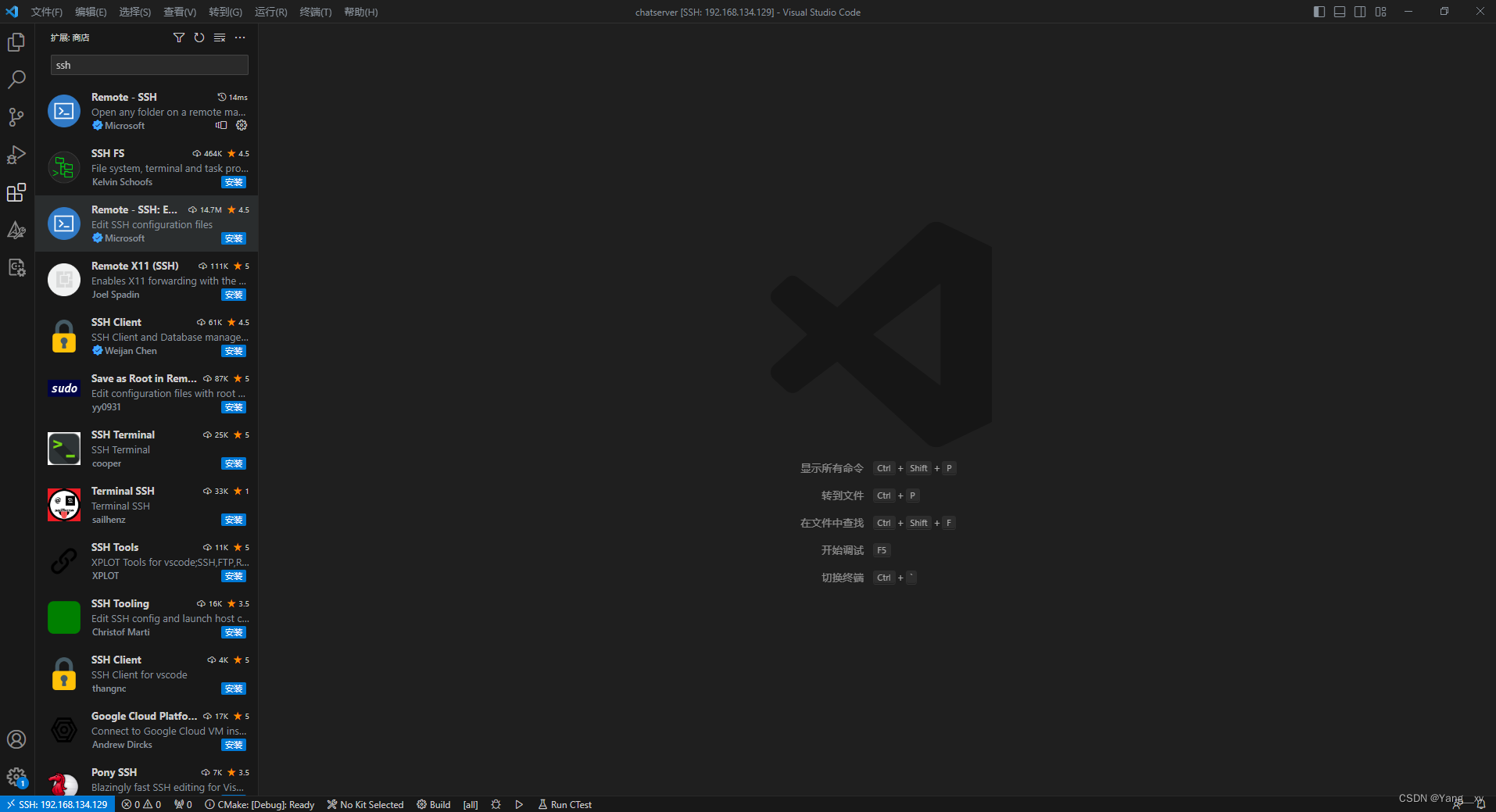Launch debugger bug icon in status bar

(496, 804)
